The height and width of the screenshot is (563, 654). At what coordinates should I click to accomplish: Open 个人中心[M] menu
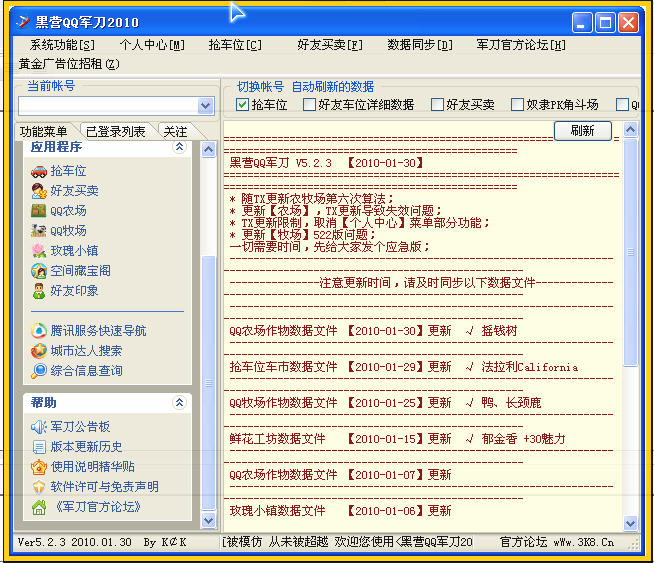click(152, 45)
